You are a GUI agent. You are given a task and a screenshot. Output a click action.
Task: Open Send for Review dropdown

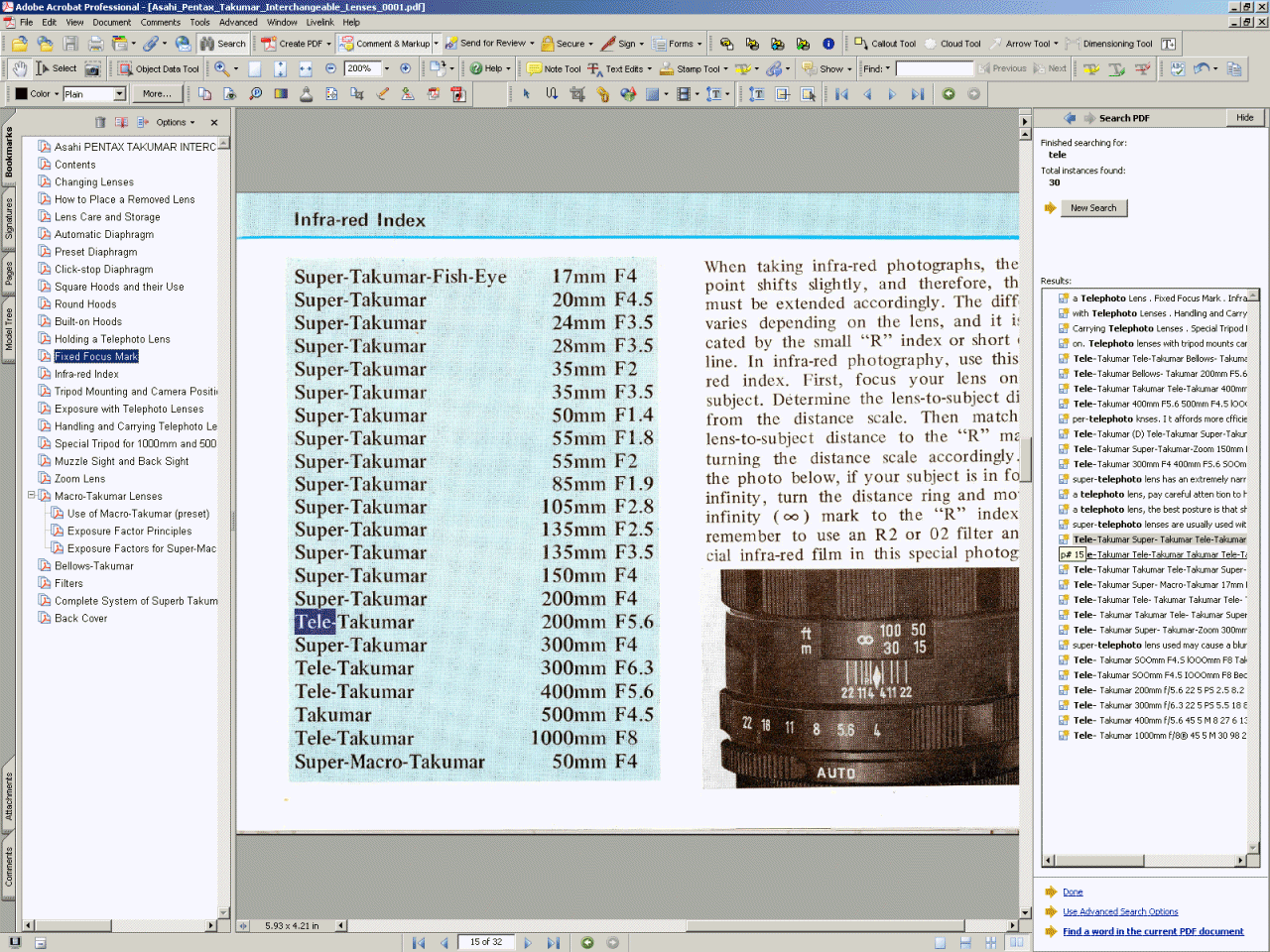[x=532, y=44]
